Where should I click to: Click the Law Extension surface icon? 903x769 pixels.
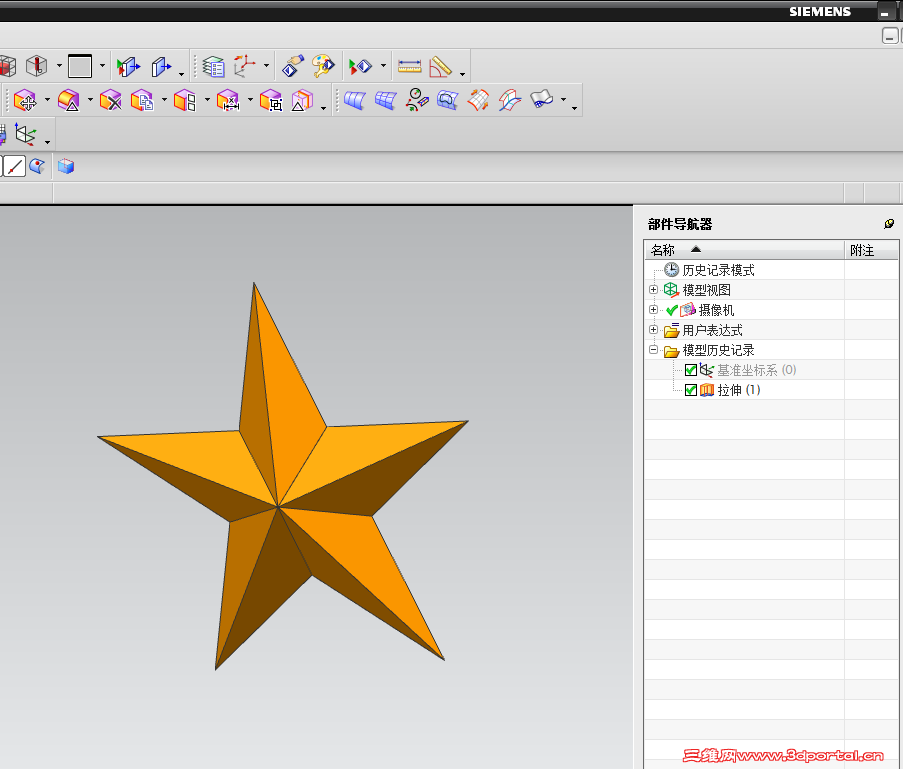pos(510,100)
